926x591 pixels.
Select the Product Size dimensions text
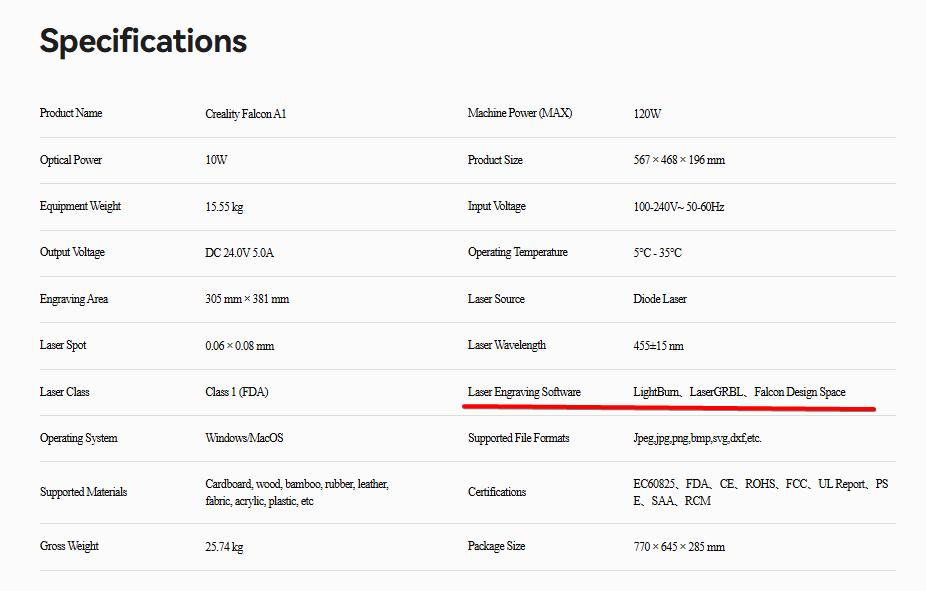click(679, 160)
